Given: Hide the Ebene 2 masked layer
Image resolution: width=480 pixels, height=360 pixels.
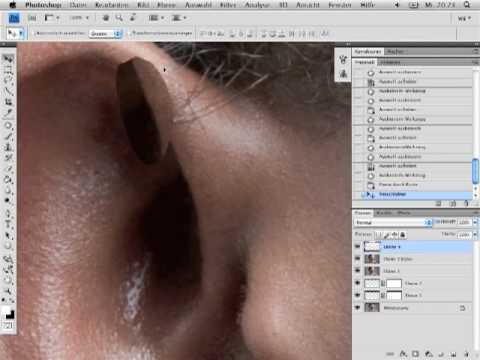Looking at the screenshot, I should pyautogui.click(x=358, y=283).
